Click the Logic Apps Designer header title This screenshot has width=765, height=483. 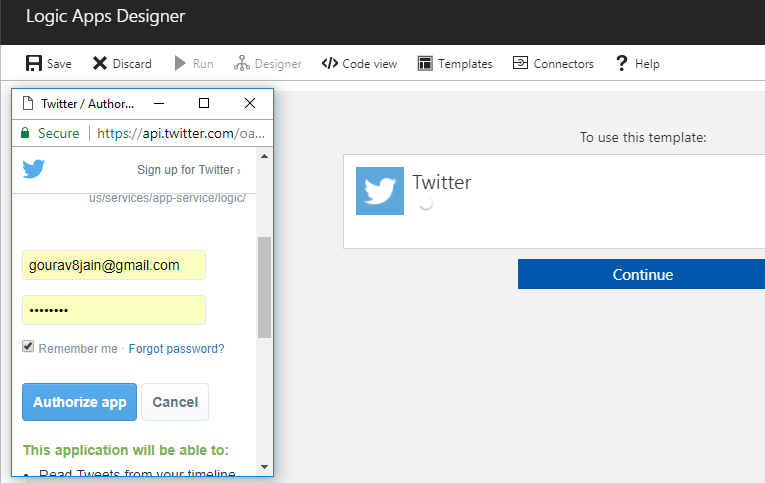[106, 16]
